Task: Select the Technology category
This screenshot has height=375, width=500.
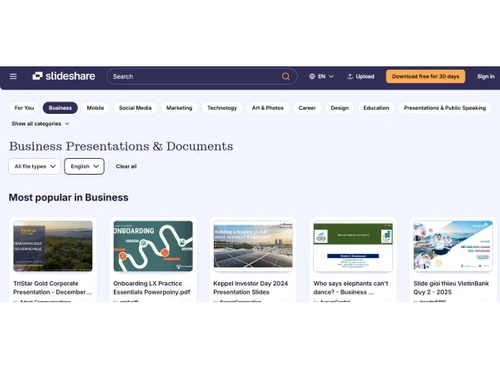Action: (222, 108)
